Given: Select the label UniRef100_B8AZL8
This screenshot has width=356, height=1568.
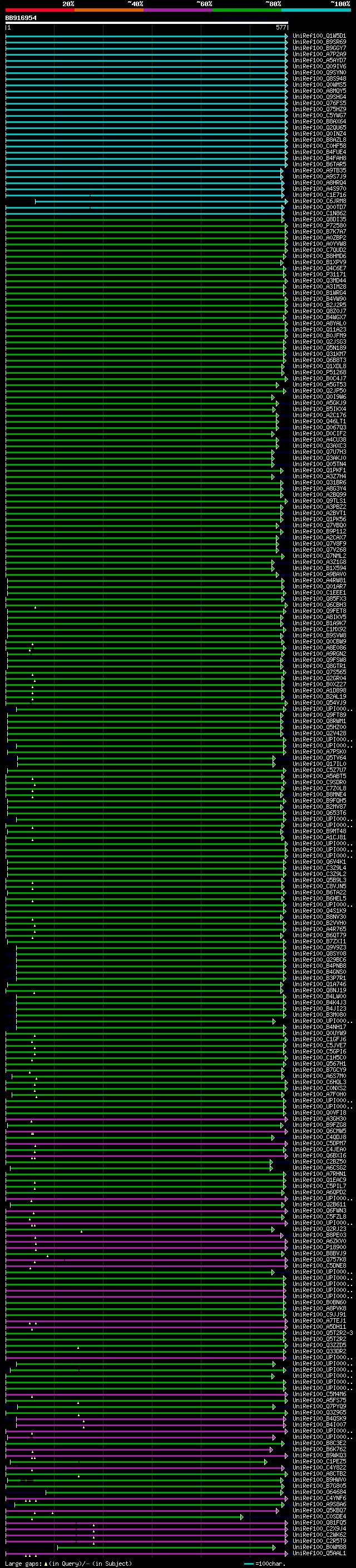Looking at the screenshot, I should (319, 140).
